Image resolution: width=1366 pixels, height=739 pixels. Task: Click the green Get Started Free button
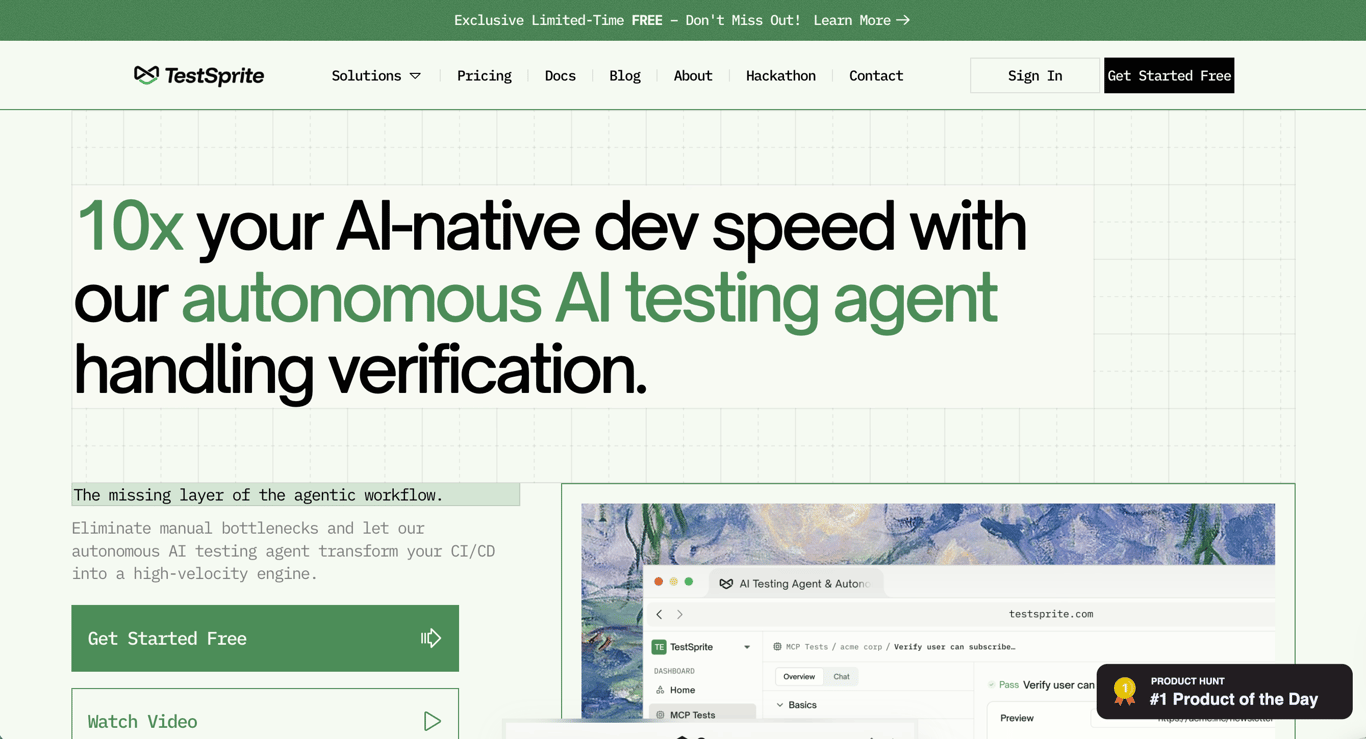click(x=265, y=638)
